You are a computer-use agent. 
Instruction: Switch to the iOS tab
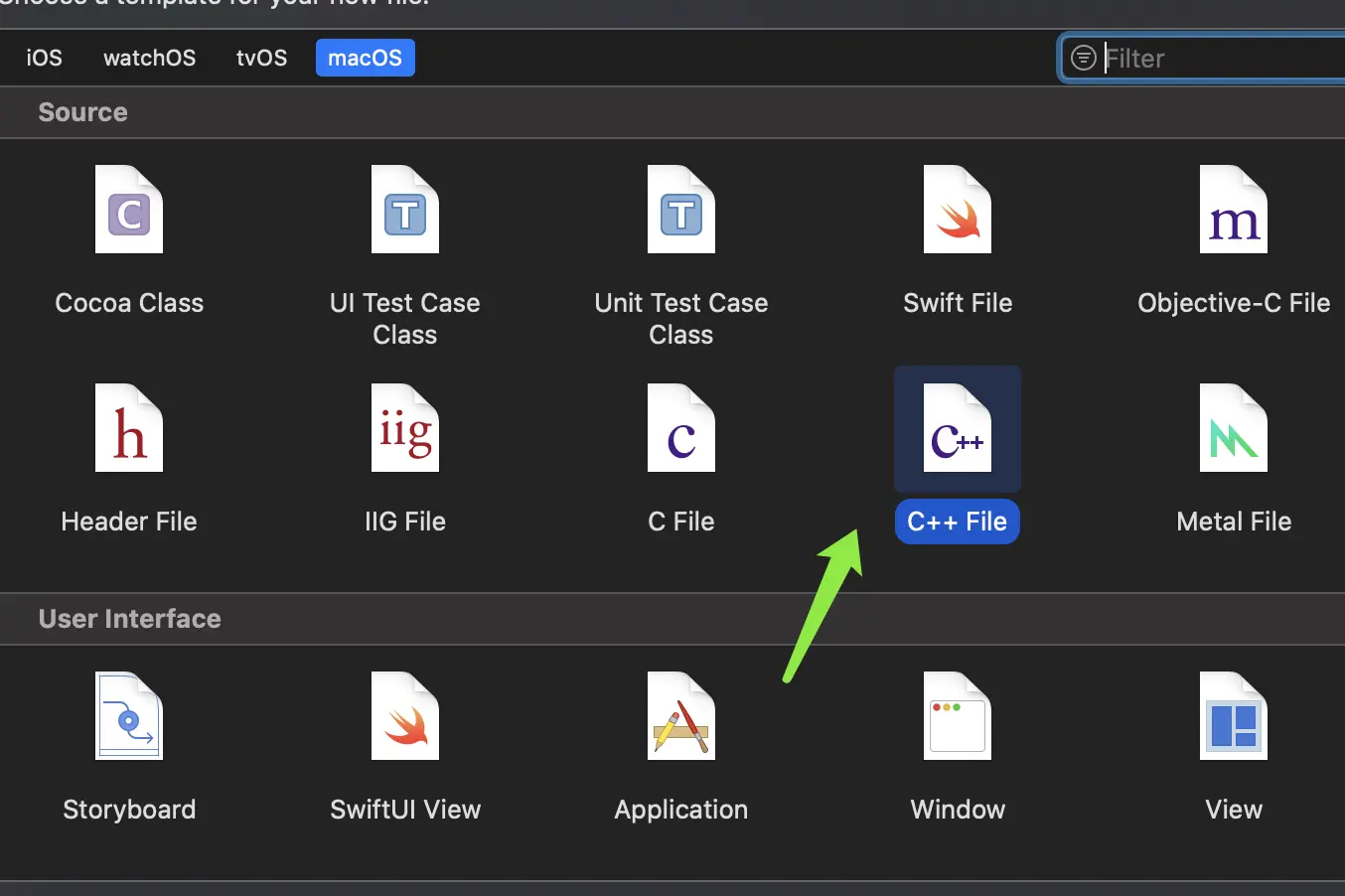click(x=44, y=58)
